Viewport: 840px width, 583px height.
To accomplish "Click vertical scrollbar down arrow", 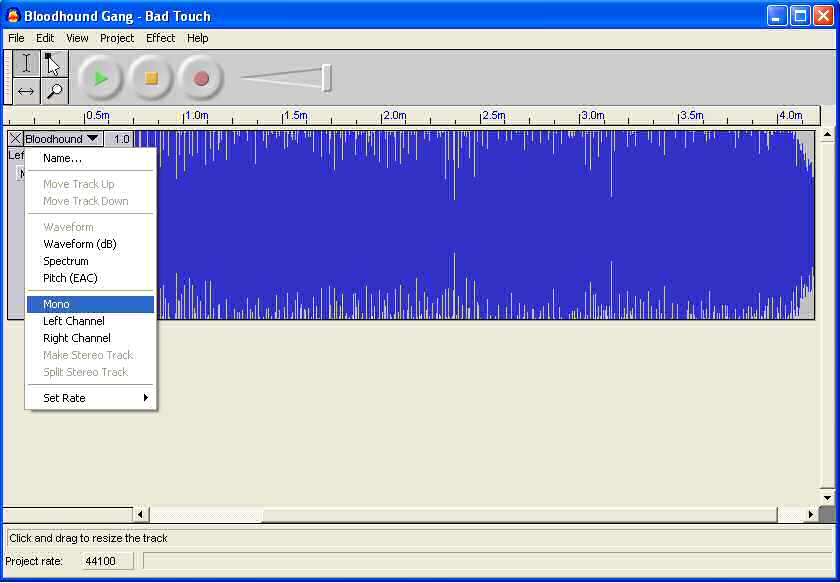I will [827, 497].
